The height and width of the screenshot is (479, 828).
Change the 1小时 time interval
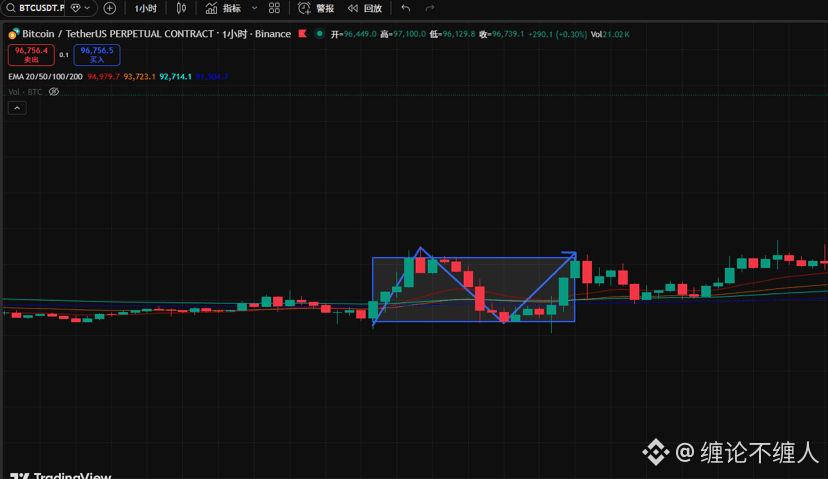point(146,8)
